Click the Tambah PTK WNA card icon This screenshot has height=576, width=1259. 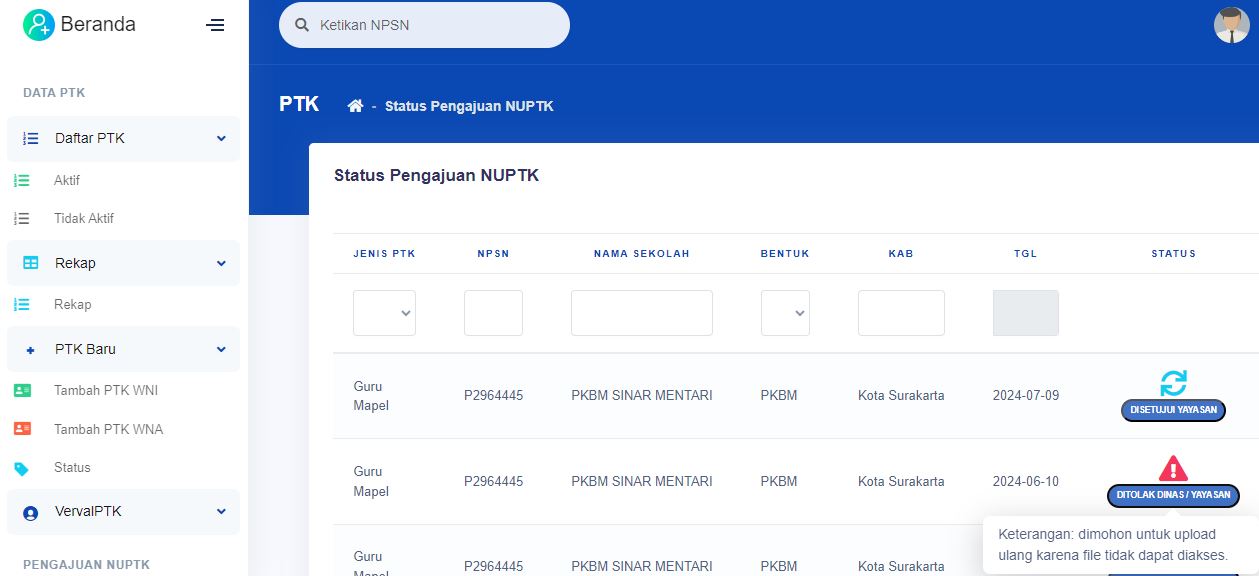(22, 429)
